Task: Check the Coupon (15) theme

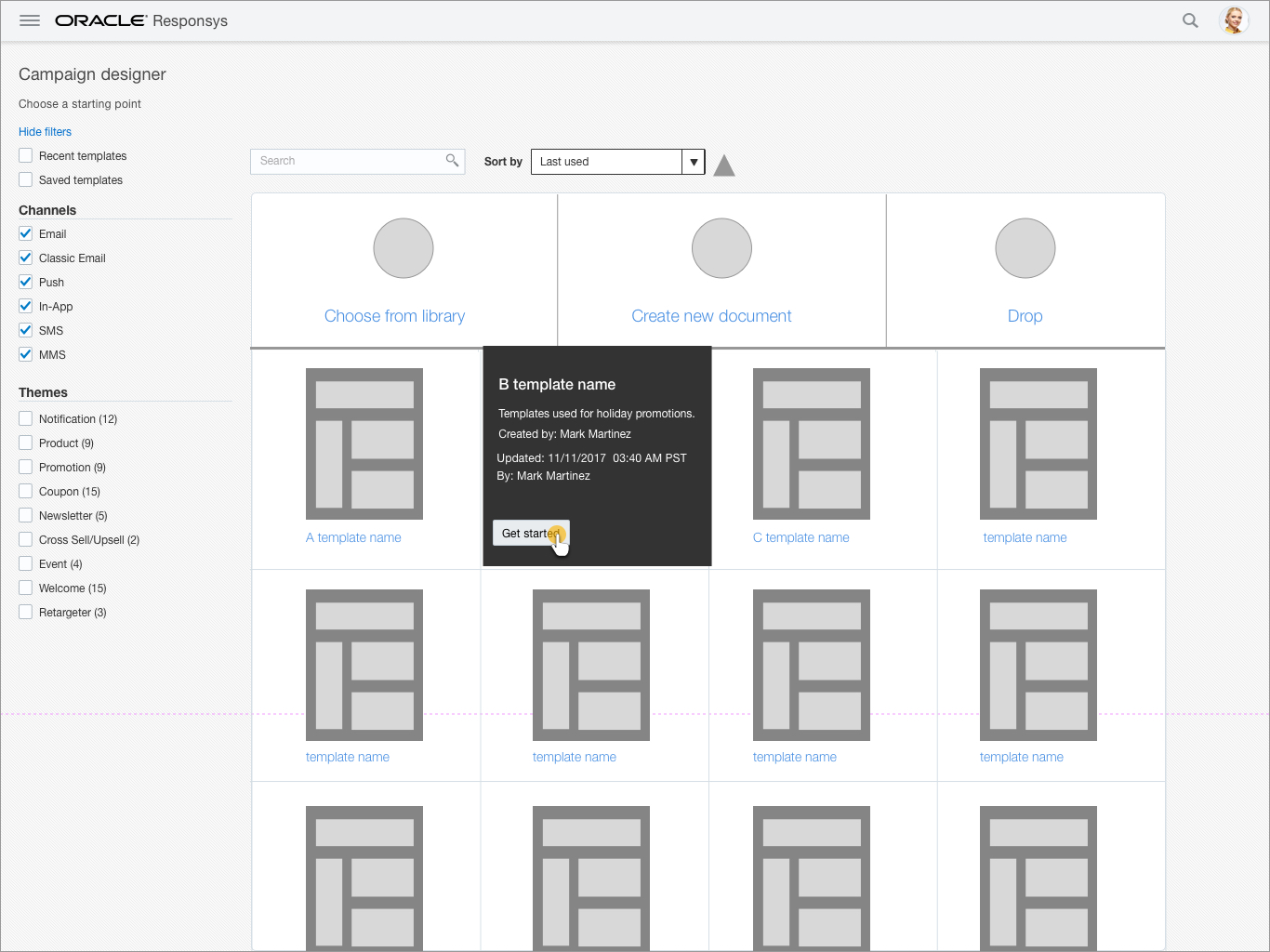Action: point(26,491)
